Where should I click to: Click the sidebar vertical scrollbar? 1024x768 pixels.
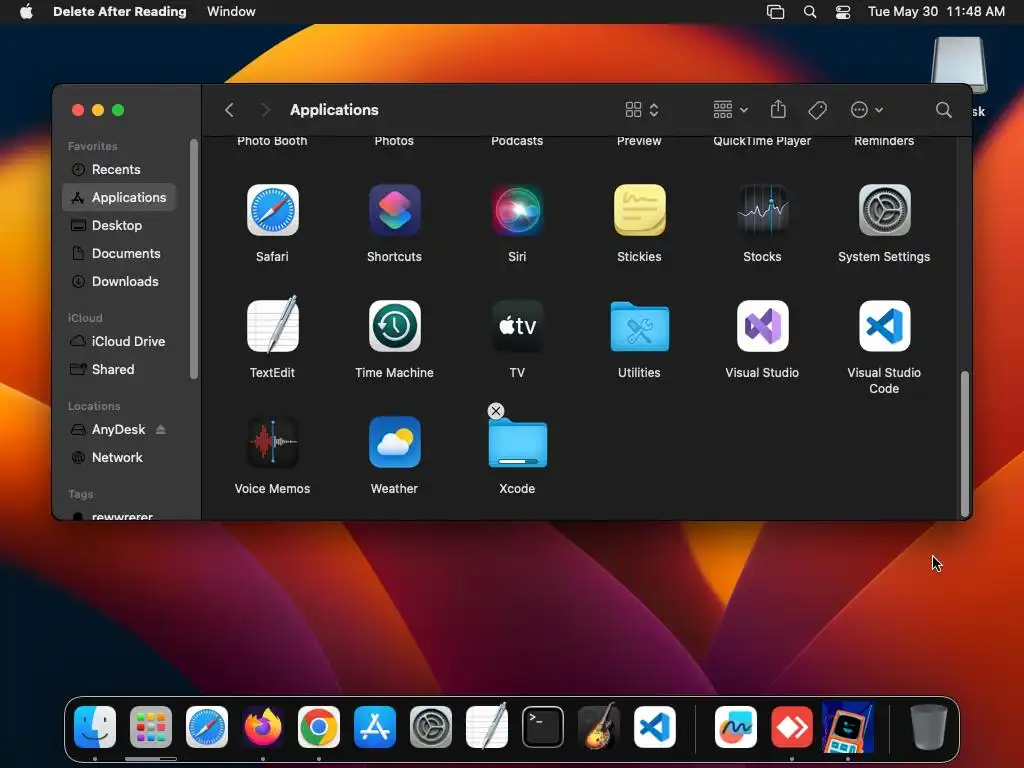point(193,259)
